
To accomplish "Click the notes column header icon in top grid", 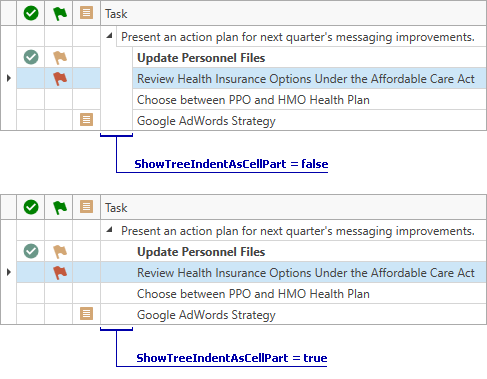I will tap(86, 13).
